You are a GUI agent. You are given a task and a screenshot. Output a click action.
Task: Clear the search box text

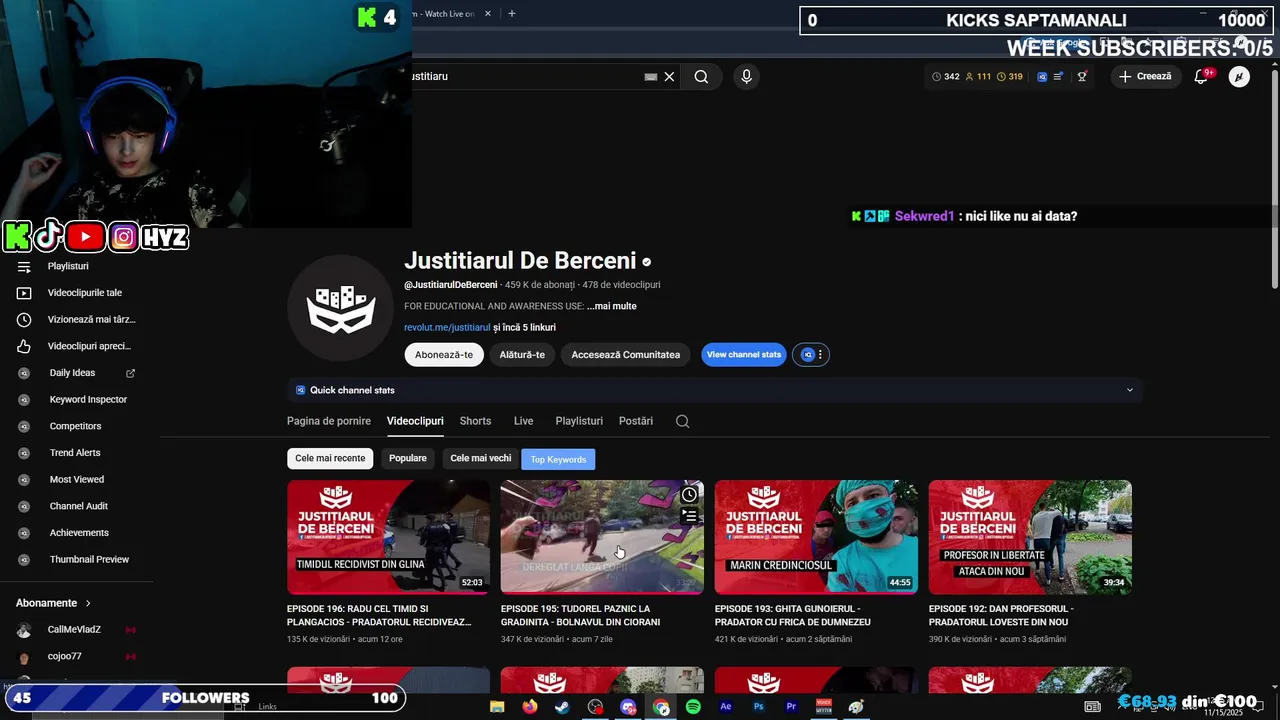[x=669, y=76]
